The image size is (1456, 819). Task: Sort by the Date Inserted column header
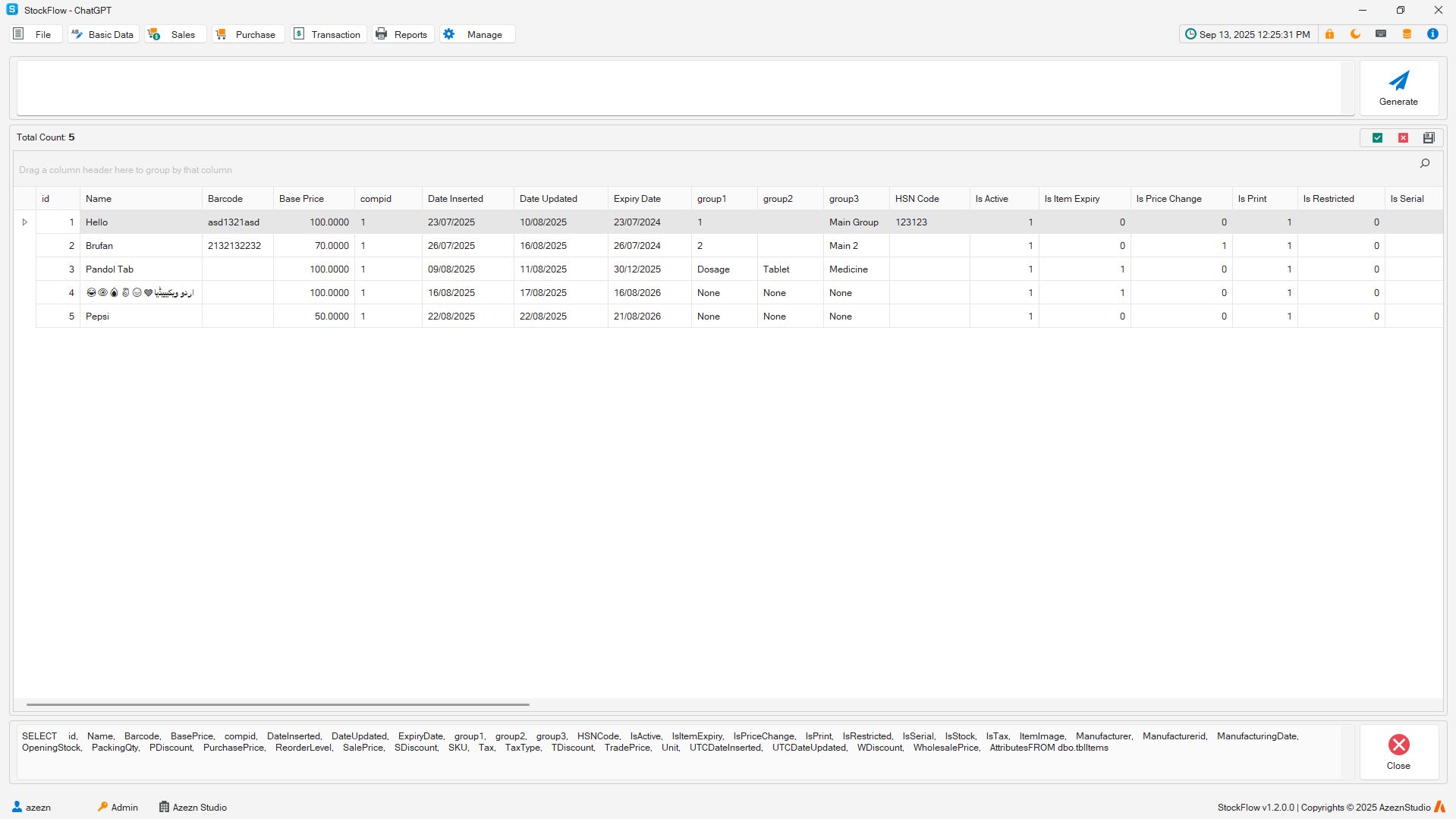pyautogui.click(x=468, y=199)
